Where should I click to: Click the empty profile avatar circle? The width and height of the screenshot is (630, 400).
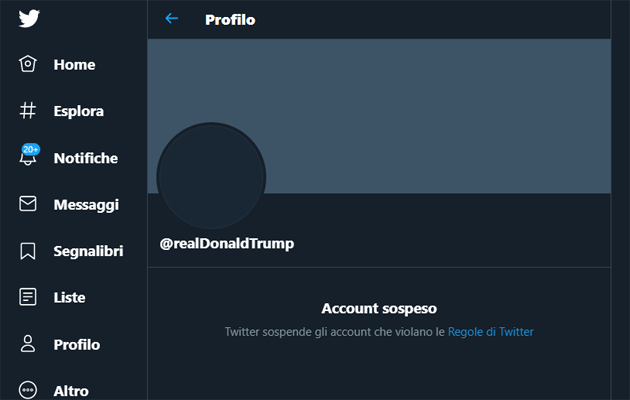coord(211,176)
